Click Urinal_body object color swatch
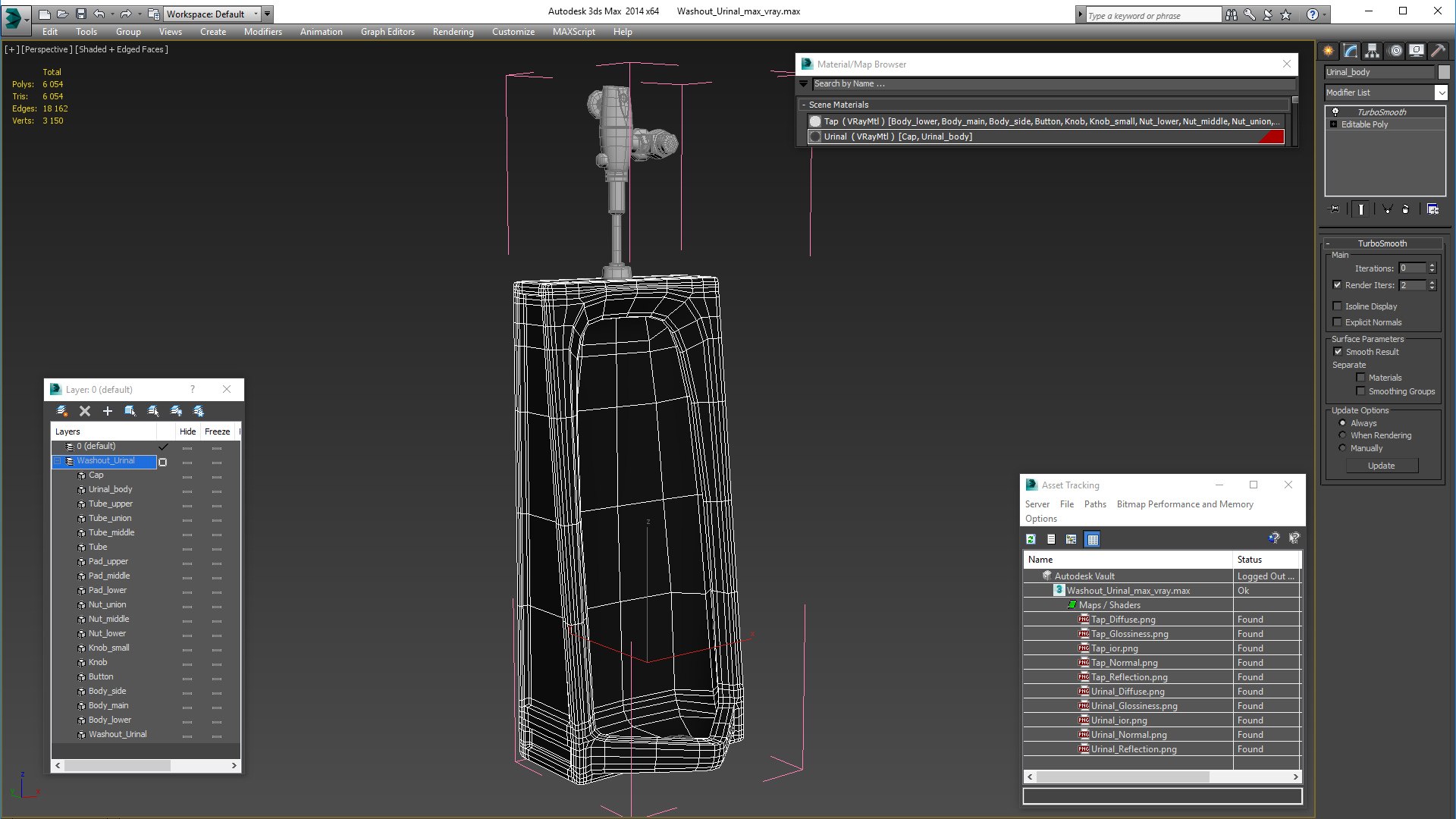This screenshot has width=1456, height=819. coord(1444,72)
